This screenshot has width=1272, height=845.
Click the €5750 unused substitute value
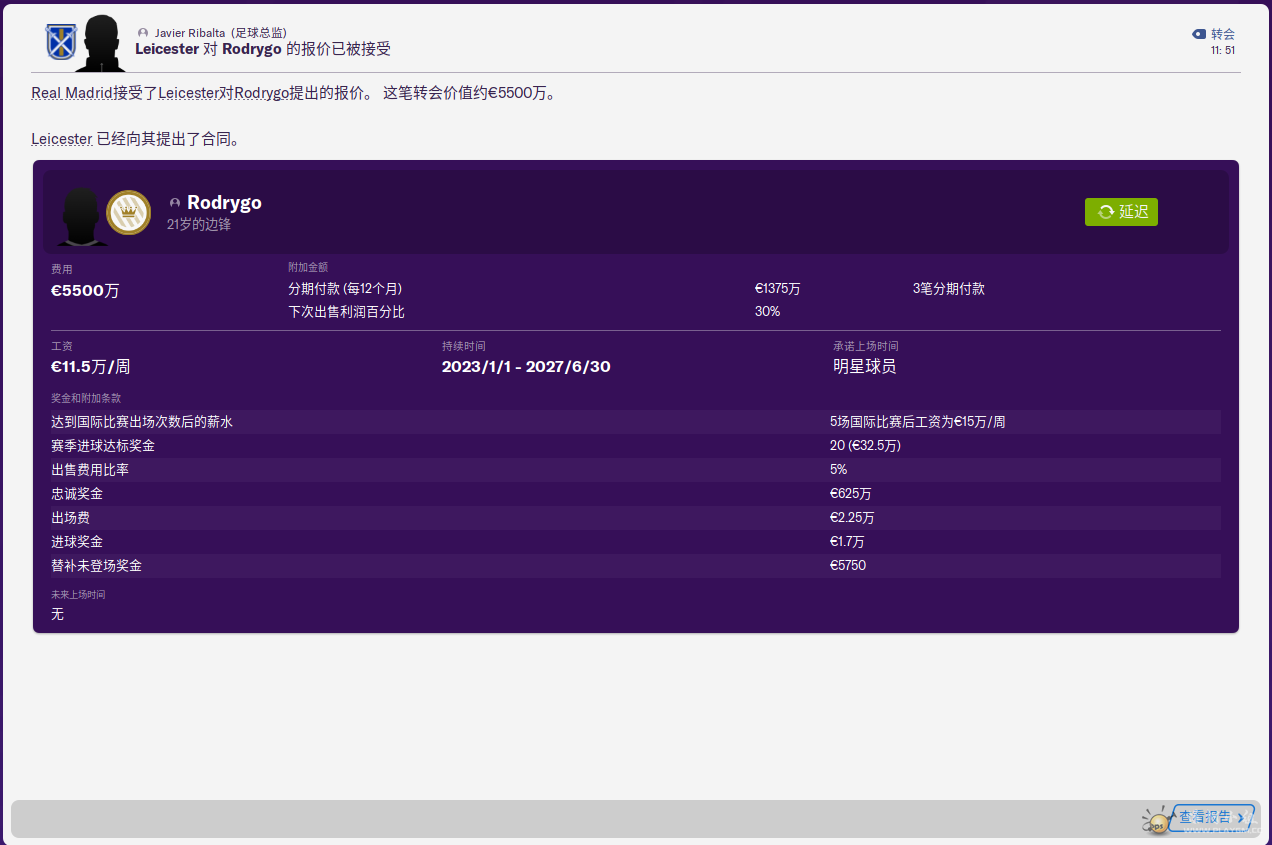(848, 566)
